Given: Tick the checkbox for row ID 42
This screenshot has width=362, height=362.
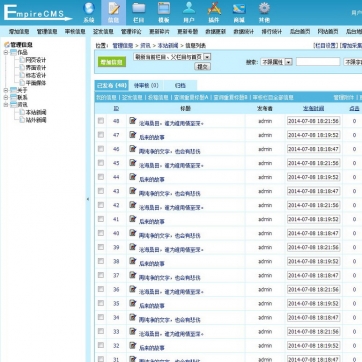Looking at the screenshot, I should pos(101,205).
